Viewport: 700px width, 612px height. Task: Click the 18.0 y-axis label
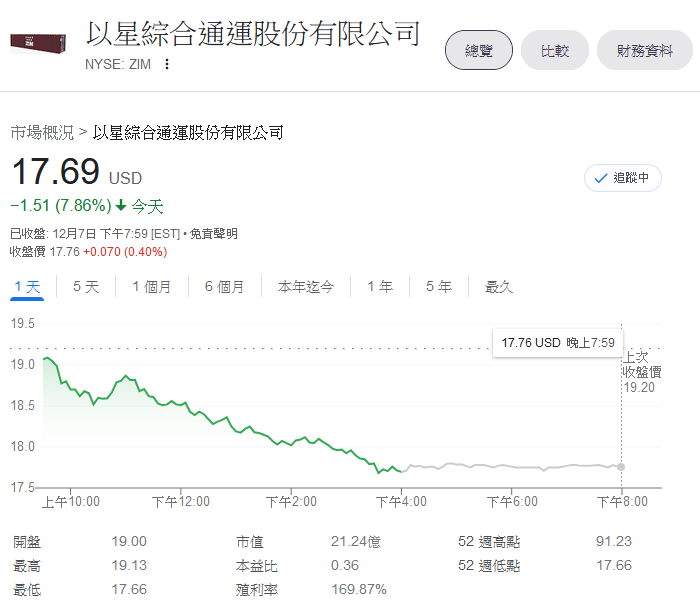[22, 446]
